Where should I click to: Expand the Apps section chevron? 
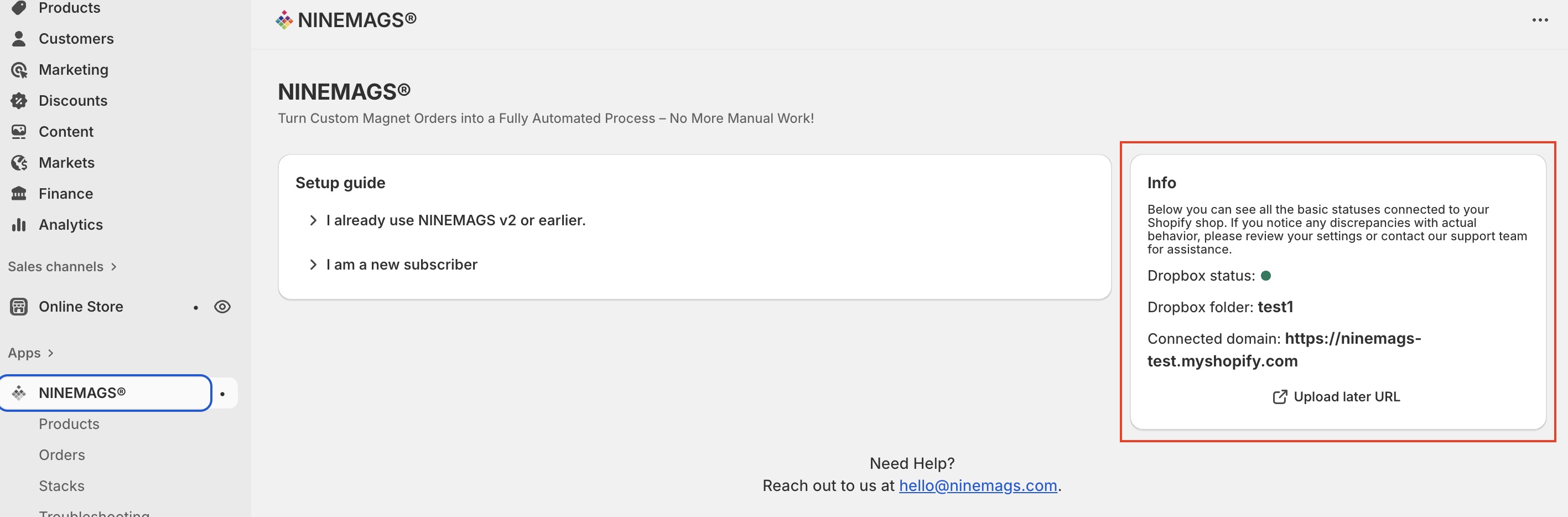(50, 353)
